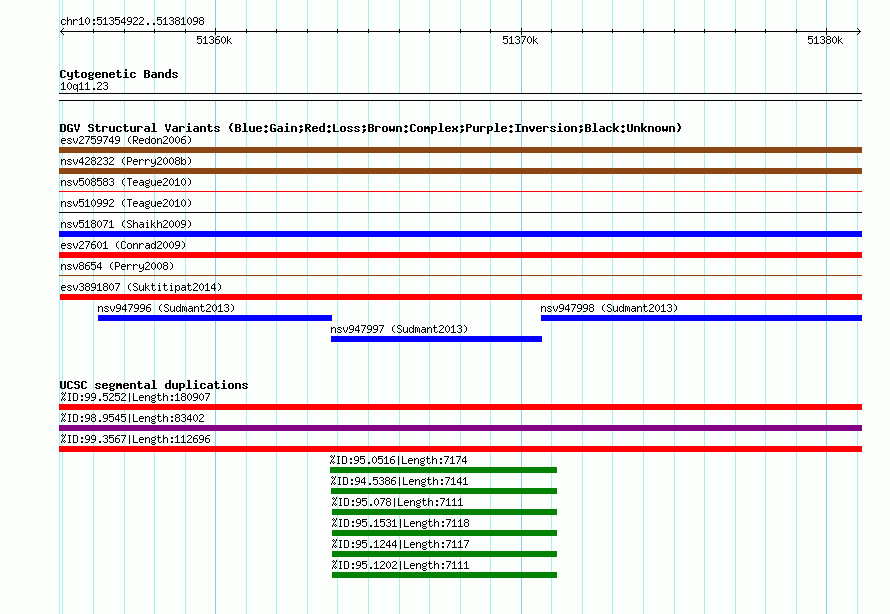Click the red bar under %ID:99.5252
The width and height of the screenshot is (890, 614).
460,407
